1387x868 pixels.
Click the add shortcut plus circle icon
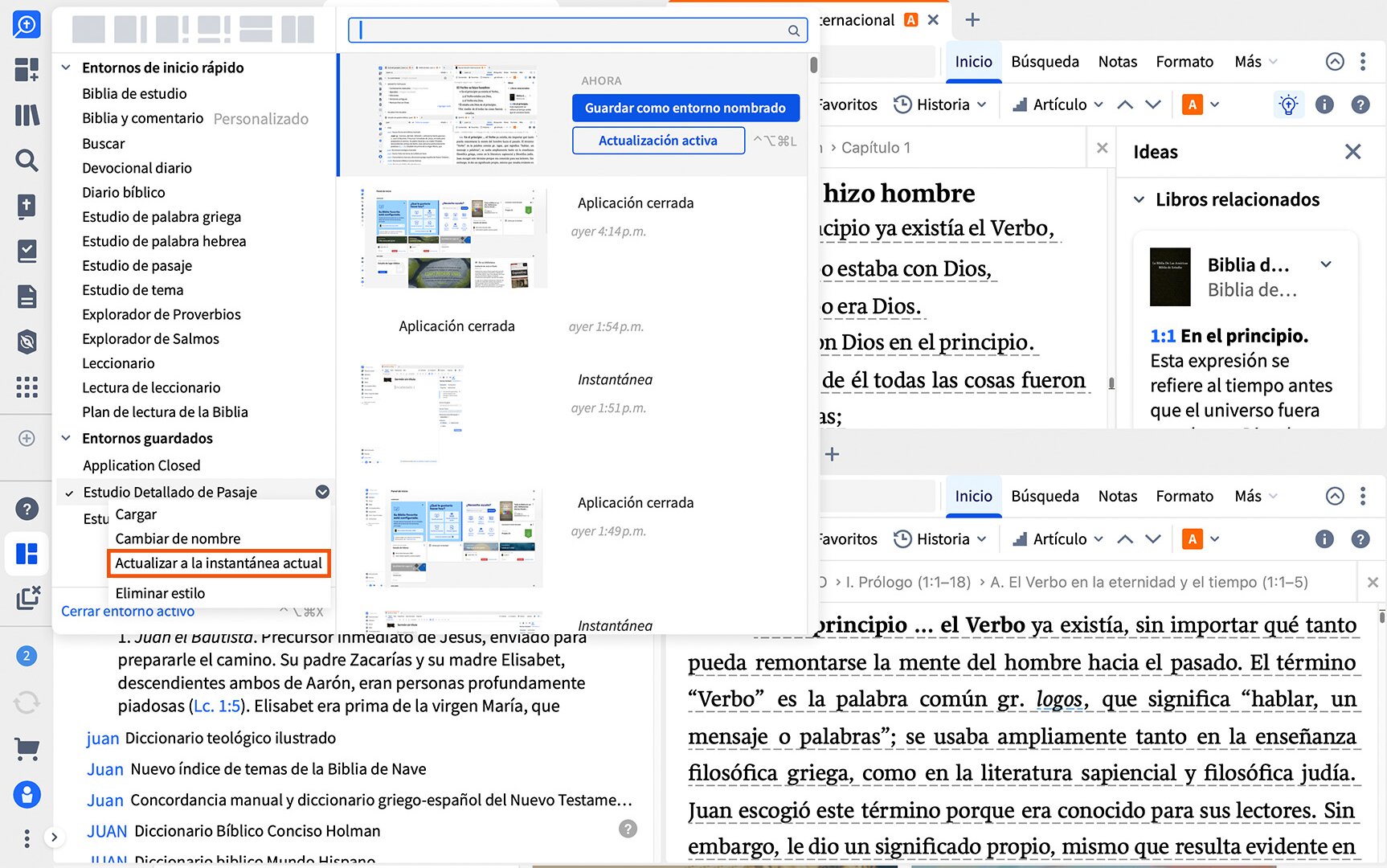(27, 438)
